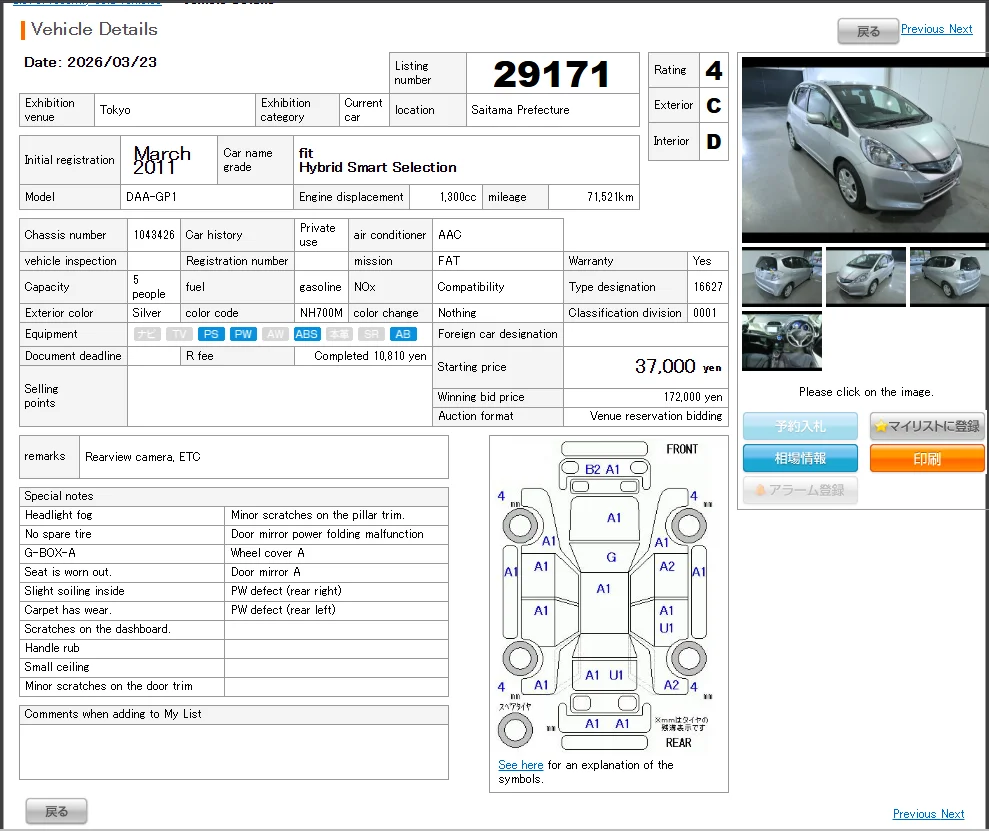Screen dimensions: 989x831
Task: Click the B2 A1 mark on front bumper diagram
Action: tap(602, 469)
